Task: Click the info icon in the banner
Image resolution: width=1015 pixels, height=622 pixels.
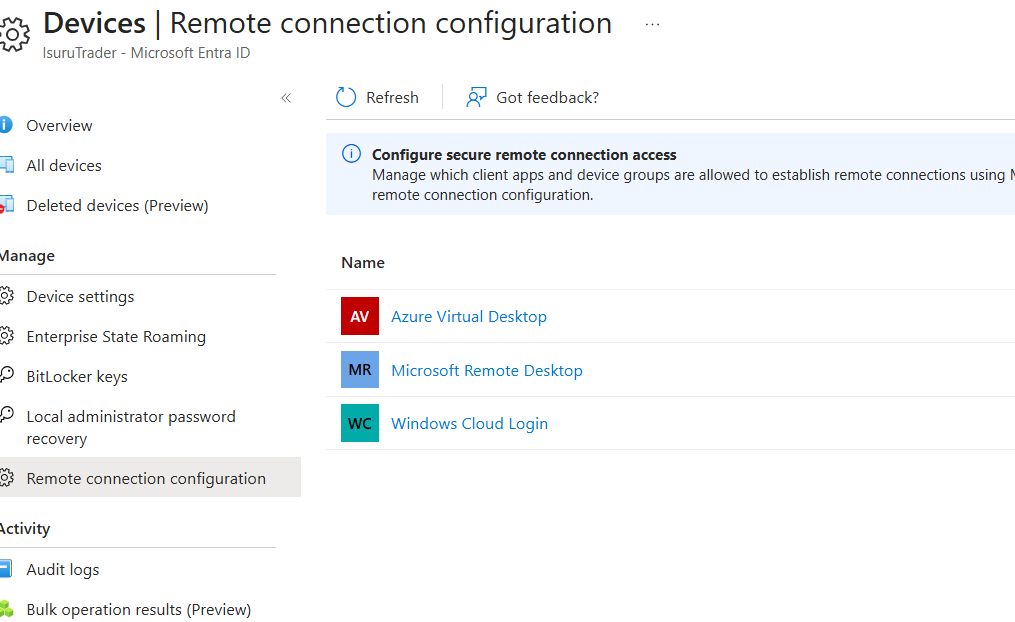Action: pyautogui.click(x=351, y=154)
